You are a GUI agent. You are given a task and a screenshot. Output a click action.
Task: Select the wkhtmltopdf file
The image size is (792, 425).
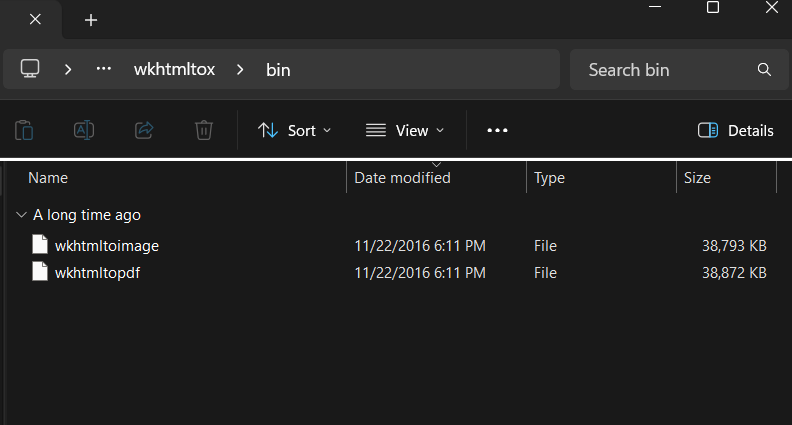97,272
